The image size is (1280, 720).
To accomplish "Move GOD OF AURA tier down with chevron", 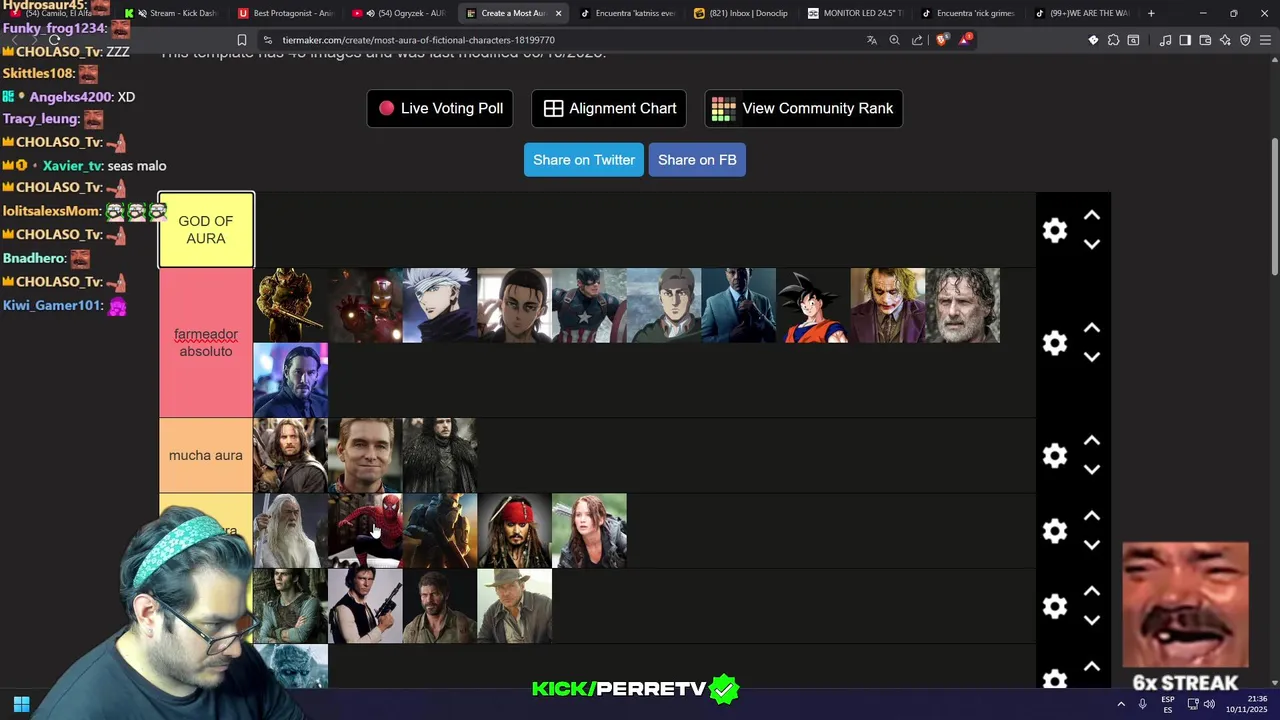I will tap(1092, 244).
